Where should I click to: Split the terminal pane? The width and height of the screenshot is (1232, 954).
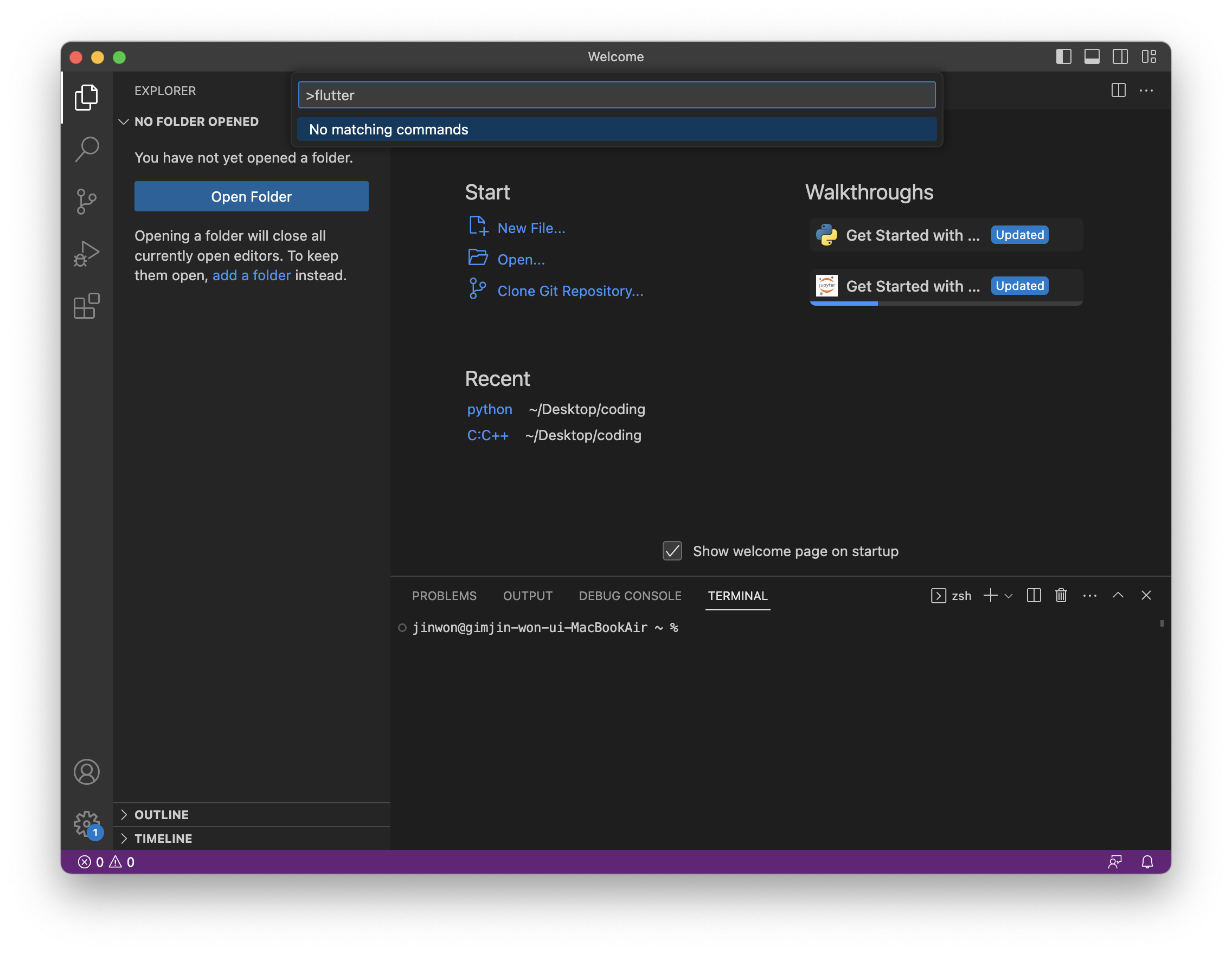(1034, 595)
